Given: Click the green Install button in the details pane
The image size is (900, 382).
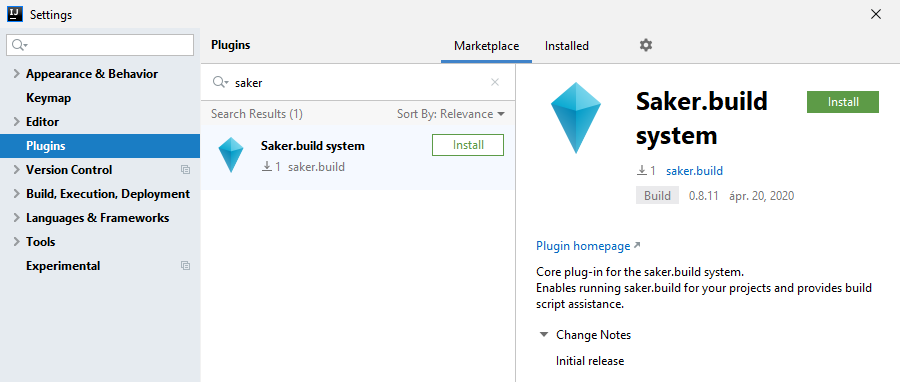Looking at the screenshot, I should pos(843,102).
